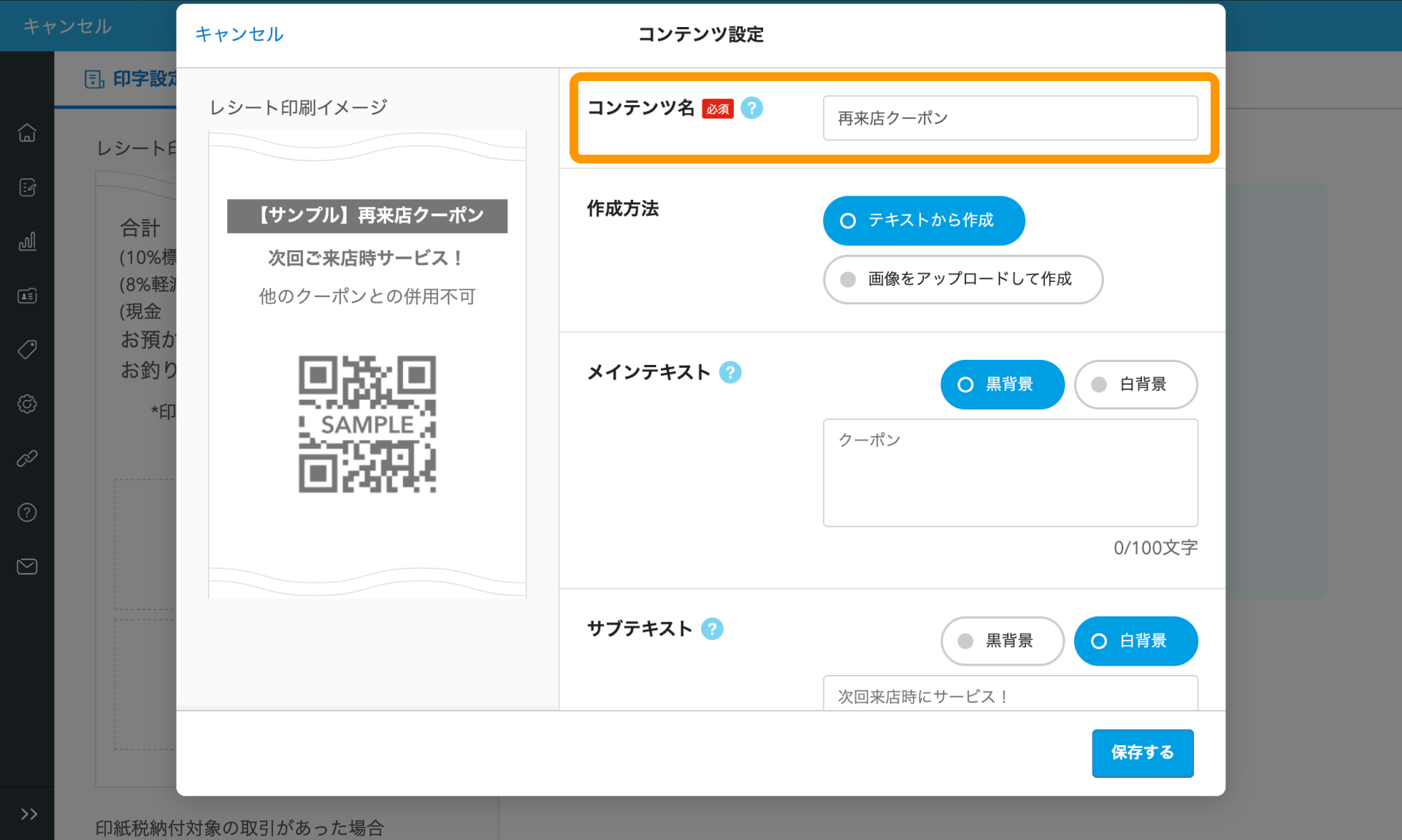This screenshot has width=1402, height=840.
Task: Click キャンセル in background top bar
Action: 67,26
